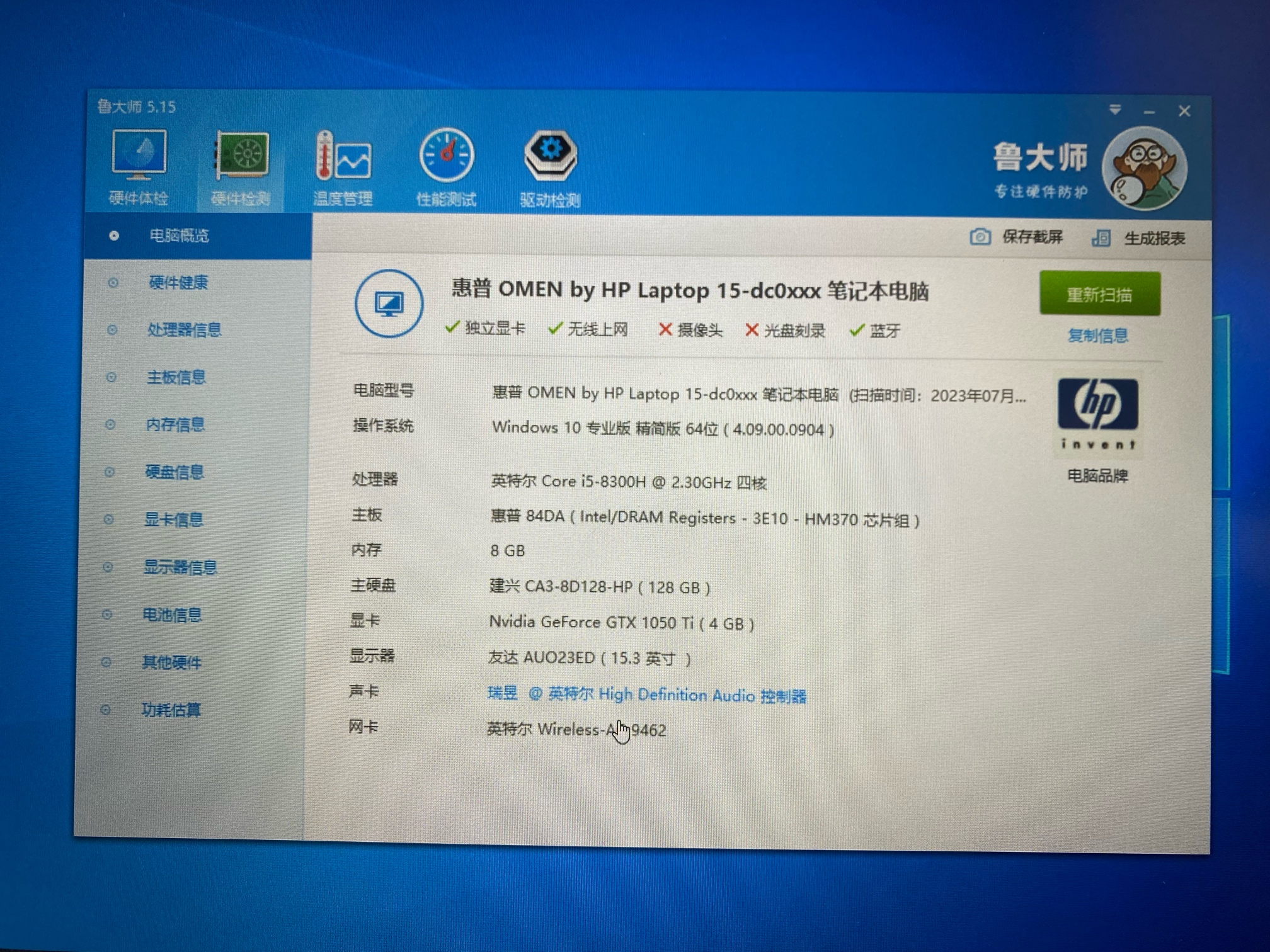Open the top-right dropdown menu arrow
This screenshot has height=952, width=1270.
[x=1114, y=110]
